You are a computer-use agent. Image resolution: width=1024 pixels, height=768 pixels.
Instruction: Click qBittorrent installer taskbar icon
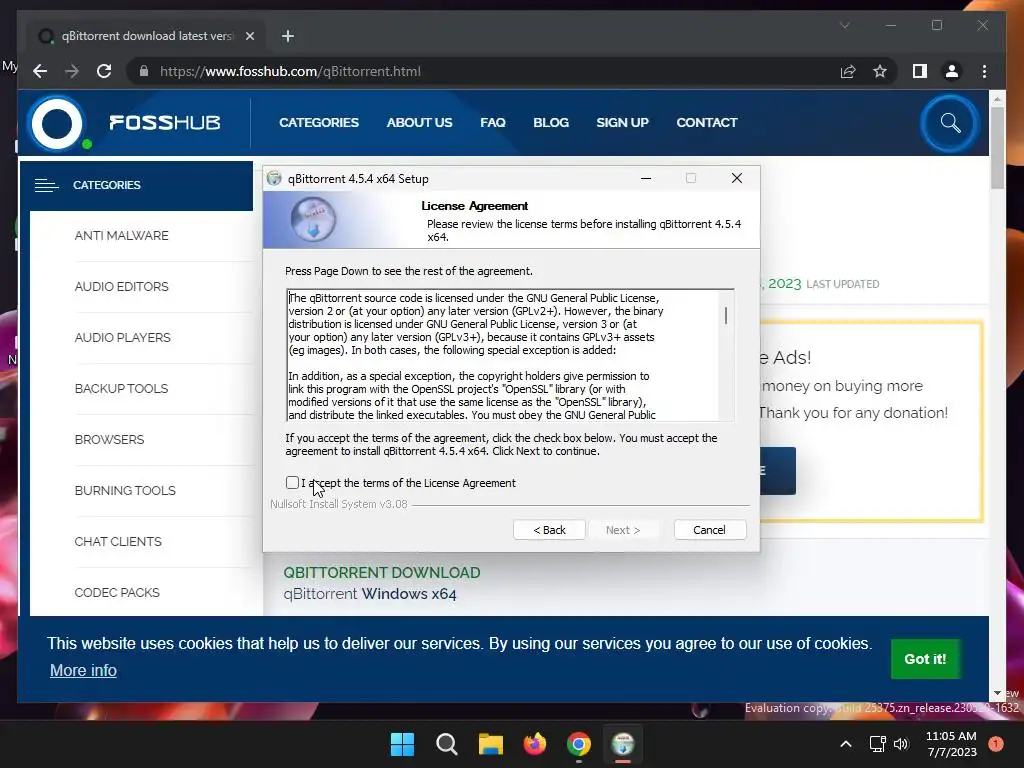coord(622,744)
